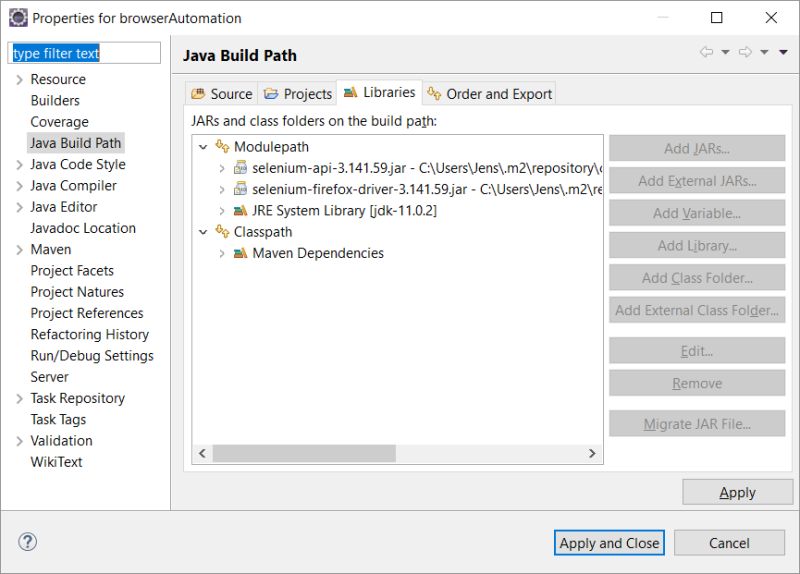800x574 pixels.
Task: Click the Apply button
Action: [738, 492]
